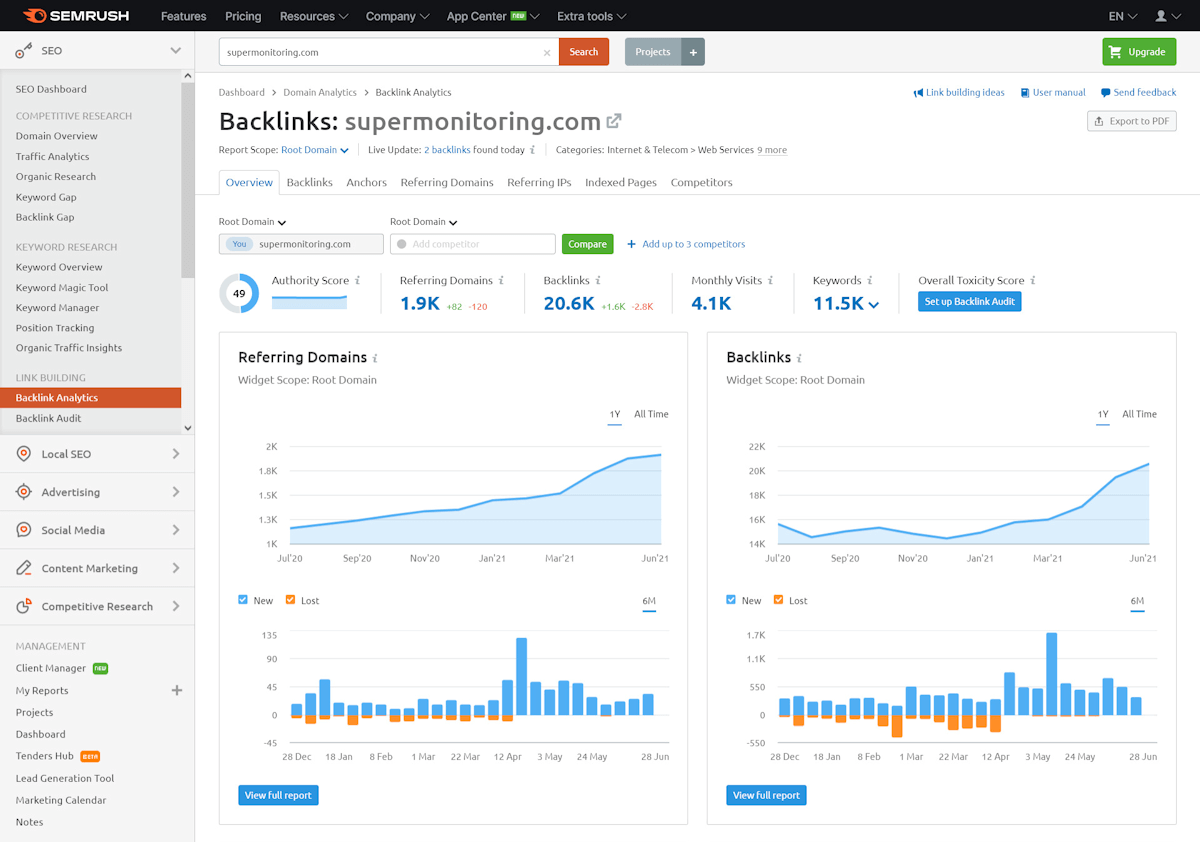The width and height of the screenshot is (1200, 842).
Task: Open Root Domain dropdown above competitor field
Action: [424, 222]
